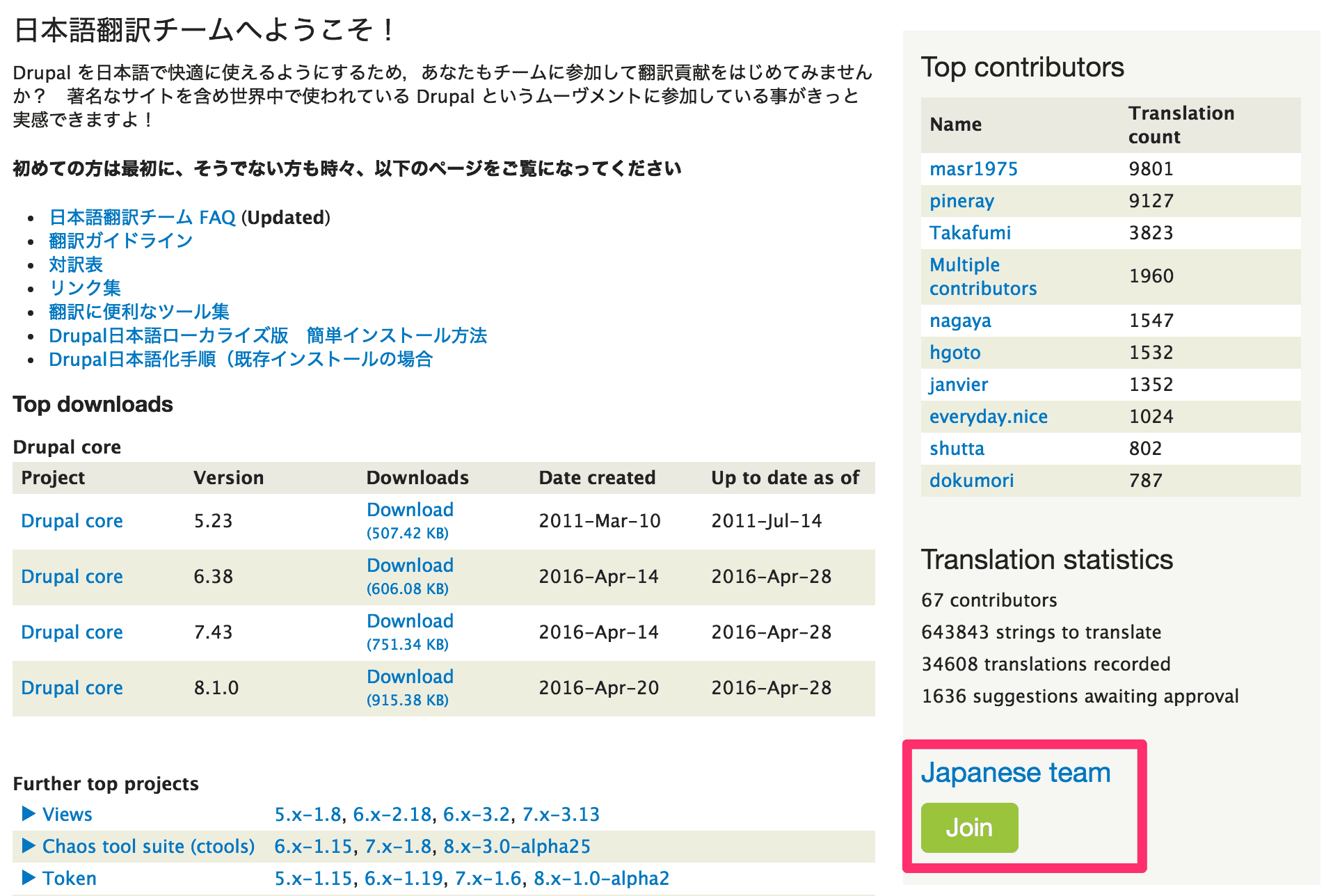
Task: Click the Top downloads heading
Action: pyautogui.click(x=93, y=404)
